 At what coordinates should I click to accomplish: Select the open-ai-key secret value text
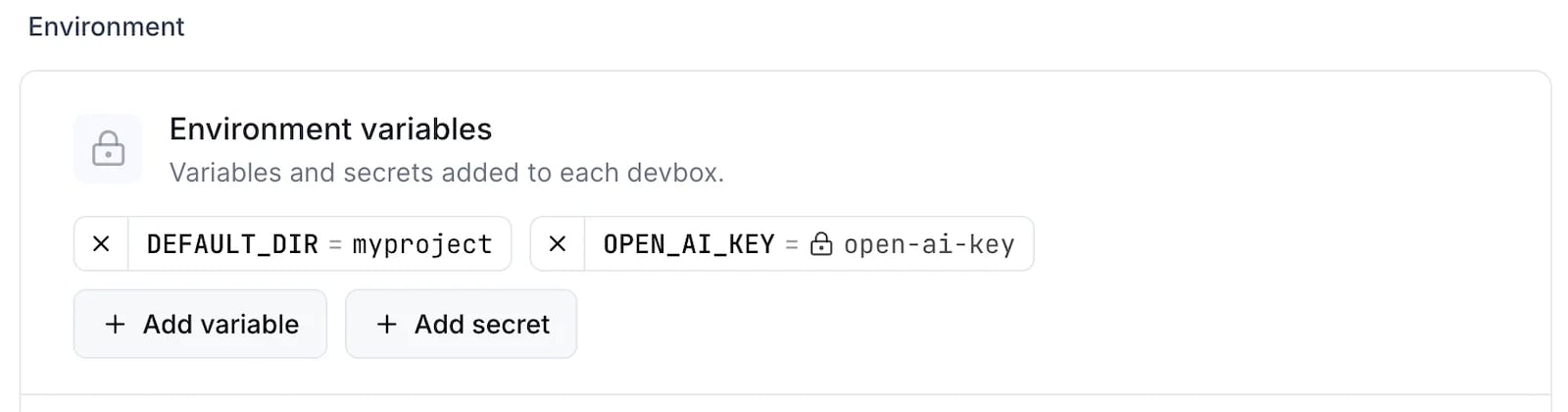coord(929,244)
